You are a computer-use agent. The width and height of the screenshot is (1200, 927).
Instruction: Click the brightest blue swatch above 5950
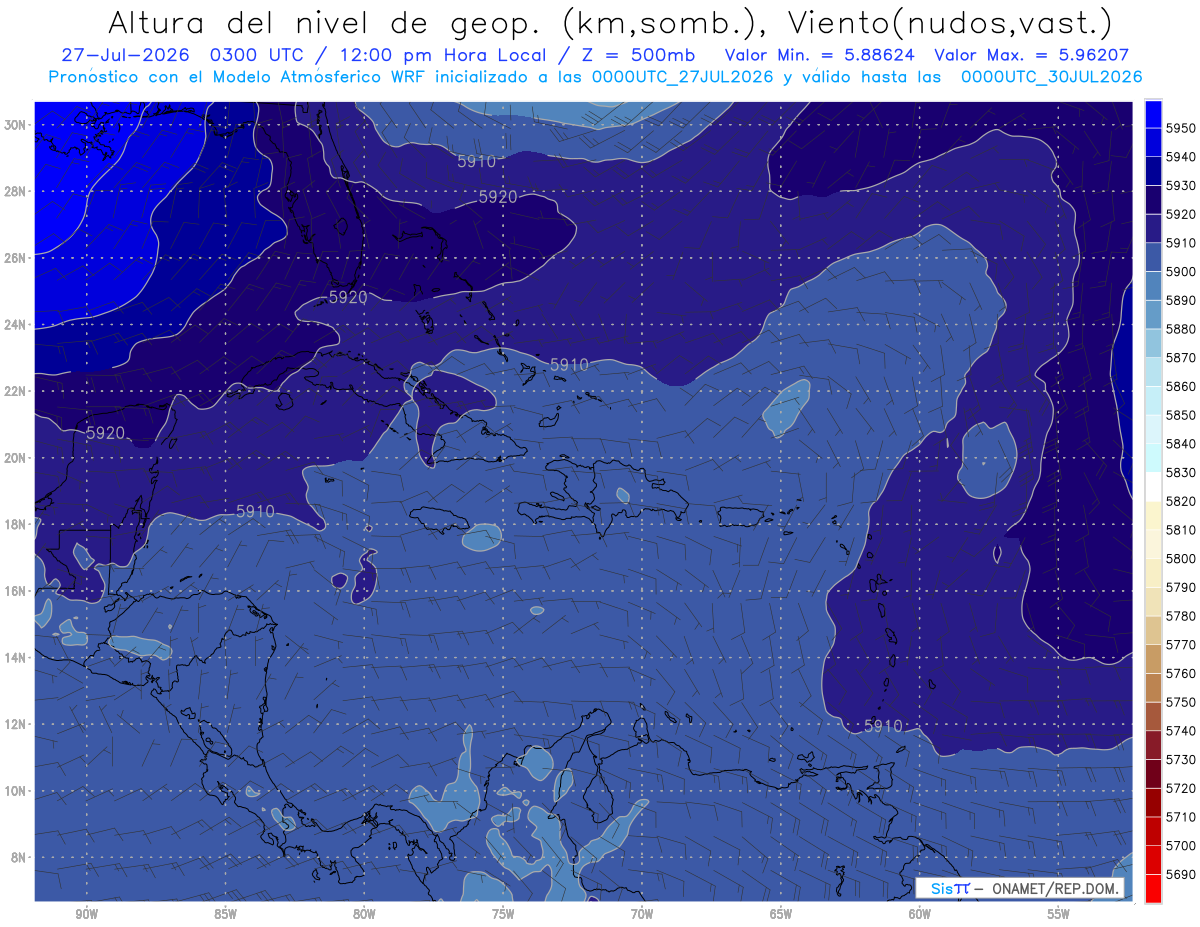(1153, 114)
